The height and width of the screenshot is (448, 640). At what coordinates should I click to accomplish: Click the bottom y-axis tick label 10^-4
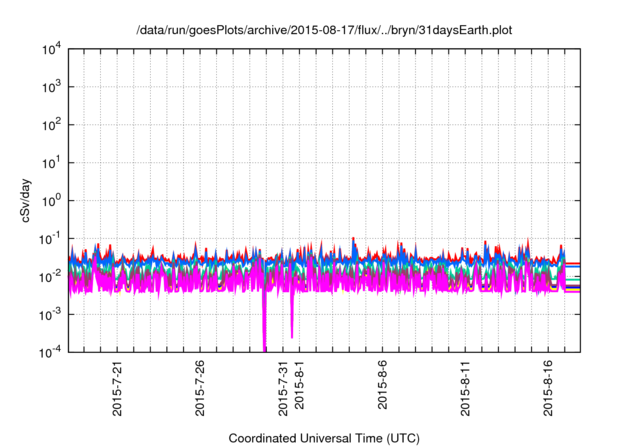(50, 351)
